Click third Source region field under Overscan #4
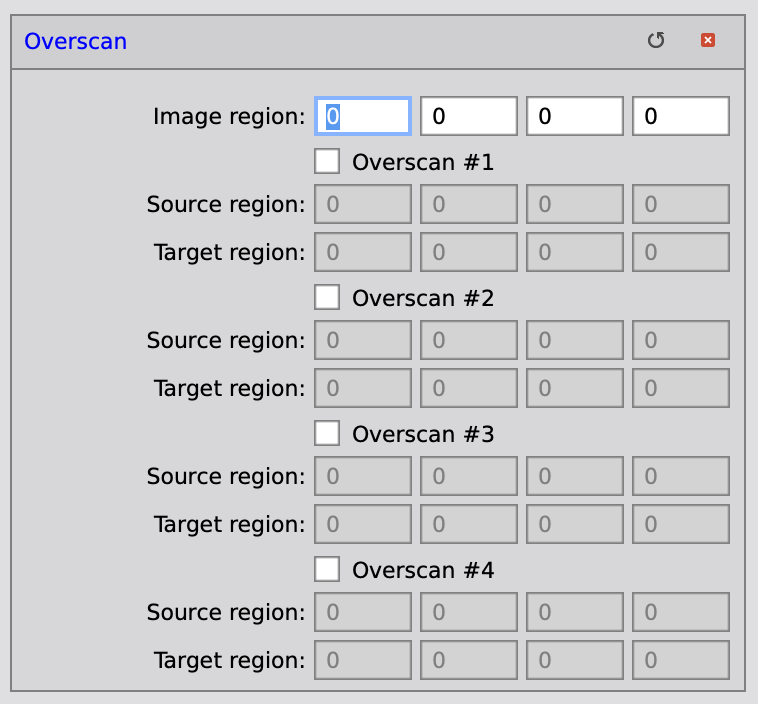This screenshot has height=704, width=758. [575, 612]
